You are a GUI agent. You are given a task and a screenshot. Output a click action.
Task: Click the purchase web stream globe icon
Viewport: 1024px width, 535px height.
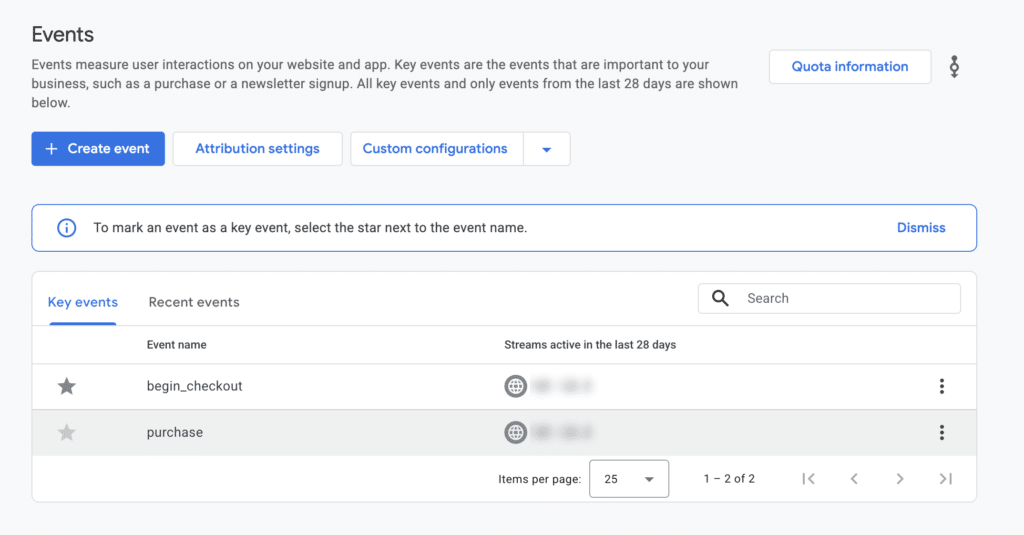[x=515, y=432]
